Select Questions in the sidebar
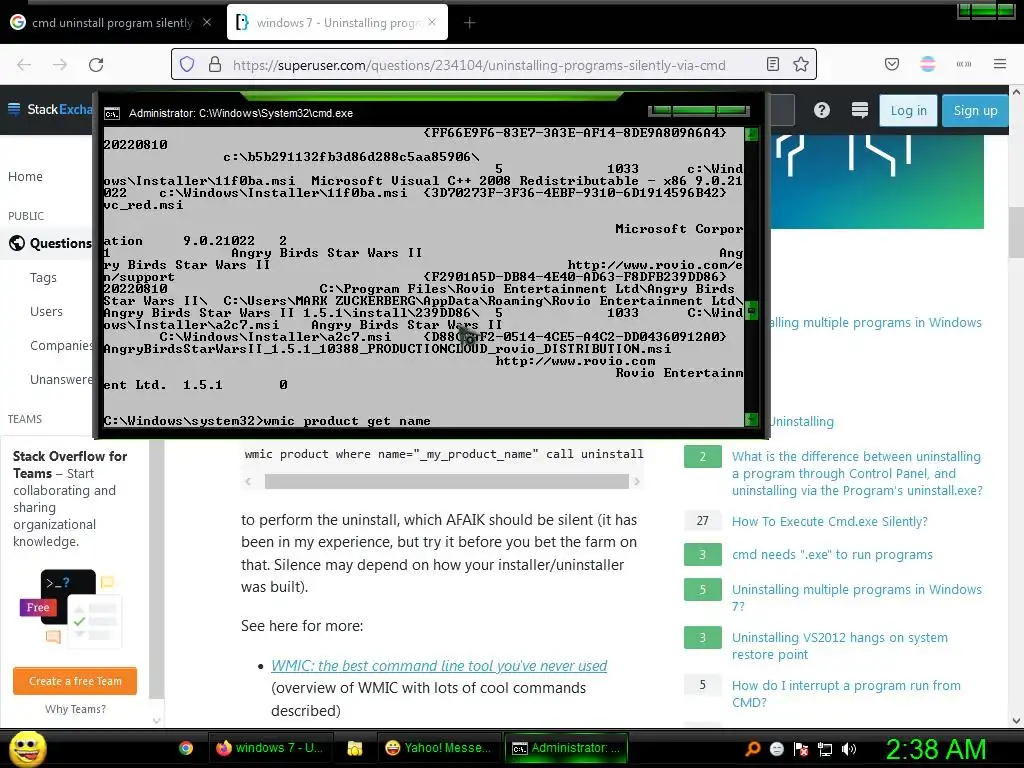Image resolution: width=1024 pixels, height=768 pixels. (x=60, y=243)
